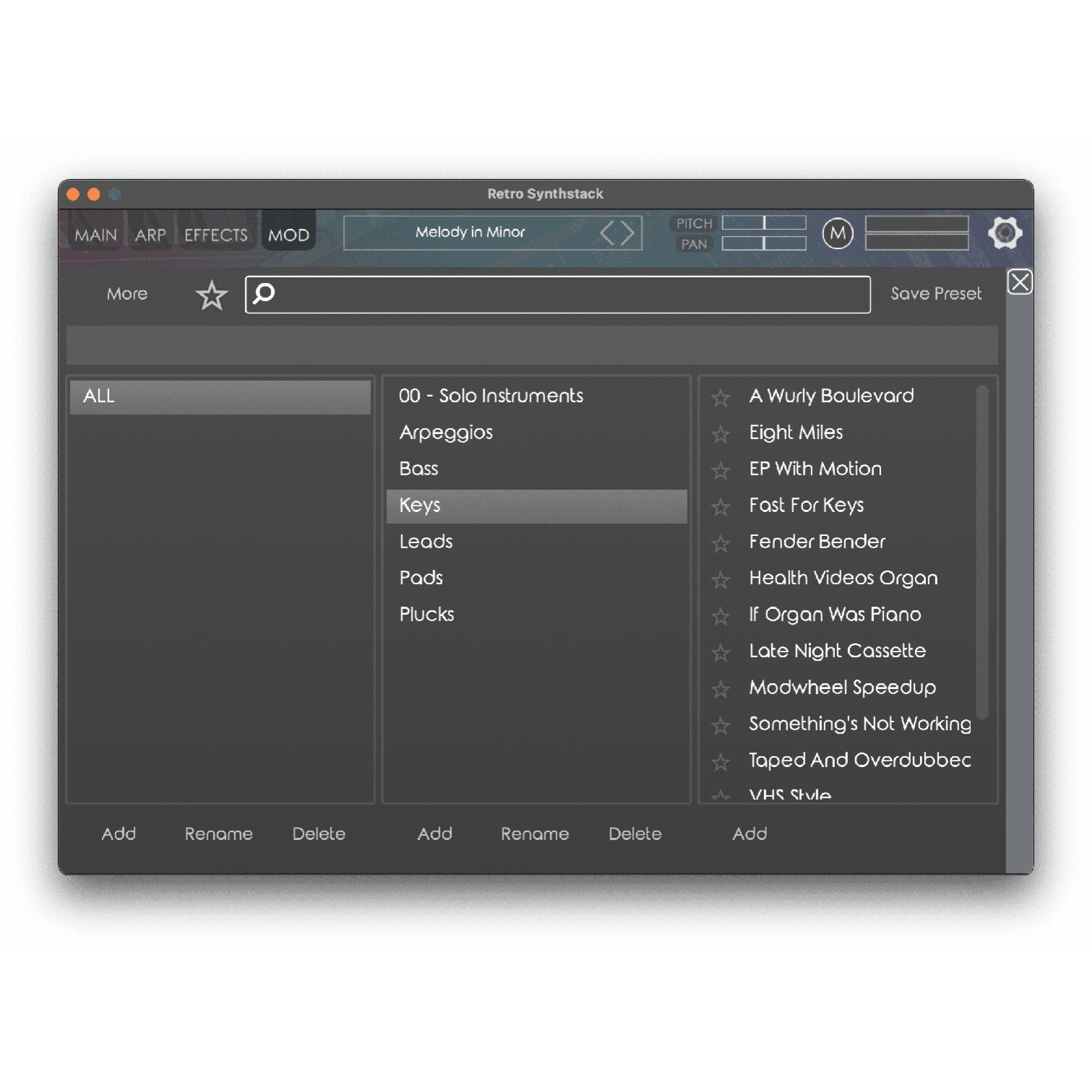Favorite the A Wurly Boulevard preset
Viewport: 1092px width, 1092px height.
coord(720,397)
